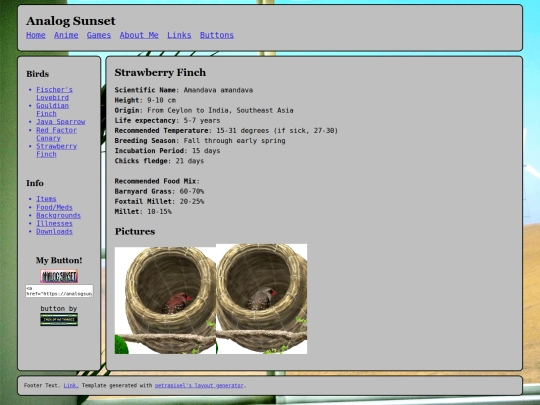The image size is (540, 405).
Task: Click the Strawberry Finch page heading
Action: 160,72
